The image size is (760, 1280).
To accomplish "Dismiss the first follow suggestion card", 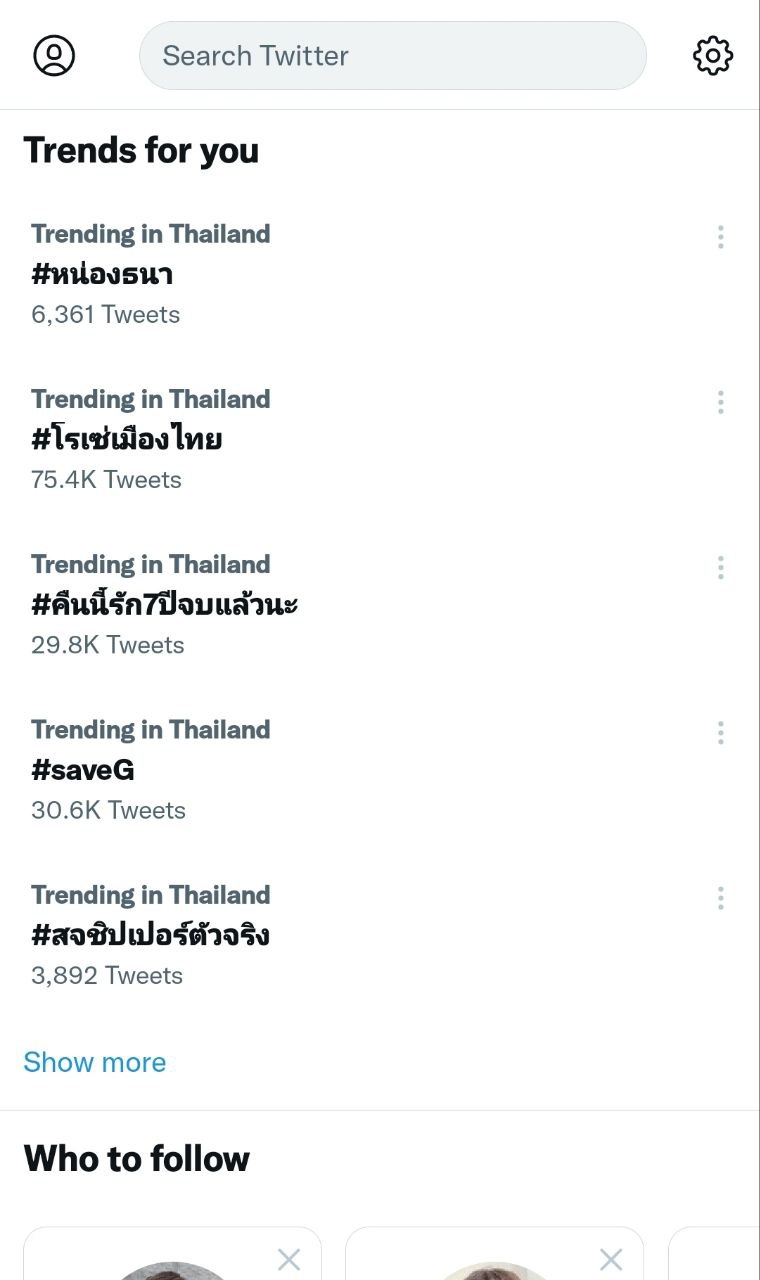I will 289,1260.
